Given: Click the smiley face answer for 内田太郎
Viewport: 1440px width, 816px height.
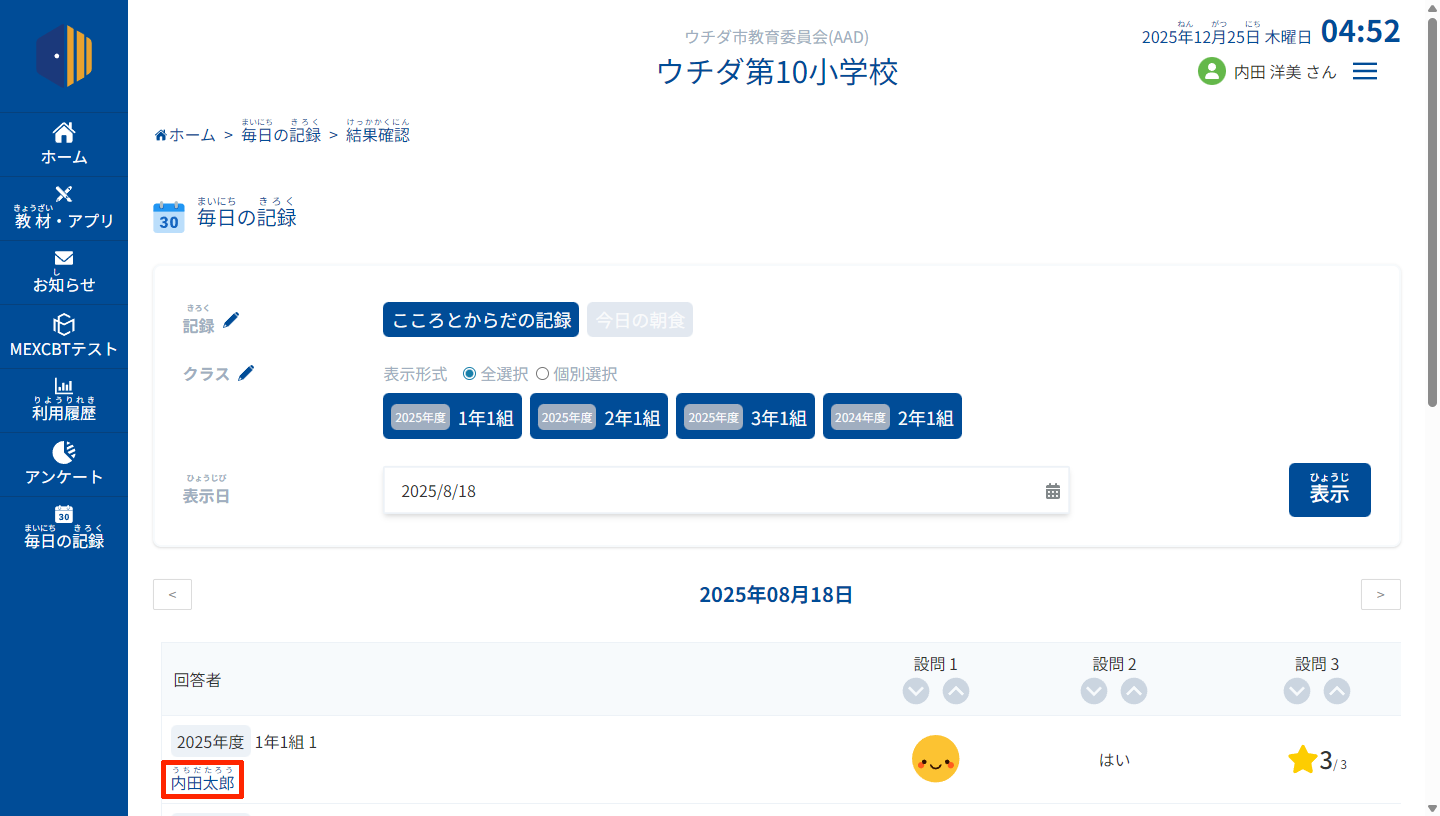Looking at the screenshot, I should 935,759.
